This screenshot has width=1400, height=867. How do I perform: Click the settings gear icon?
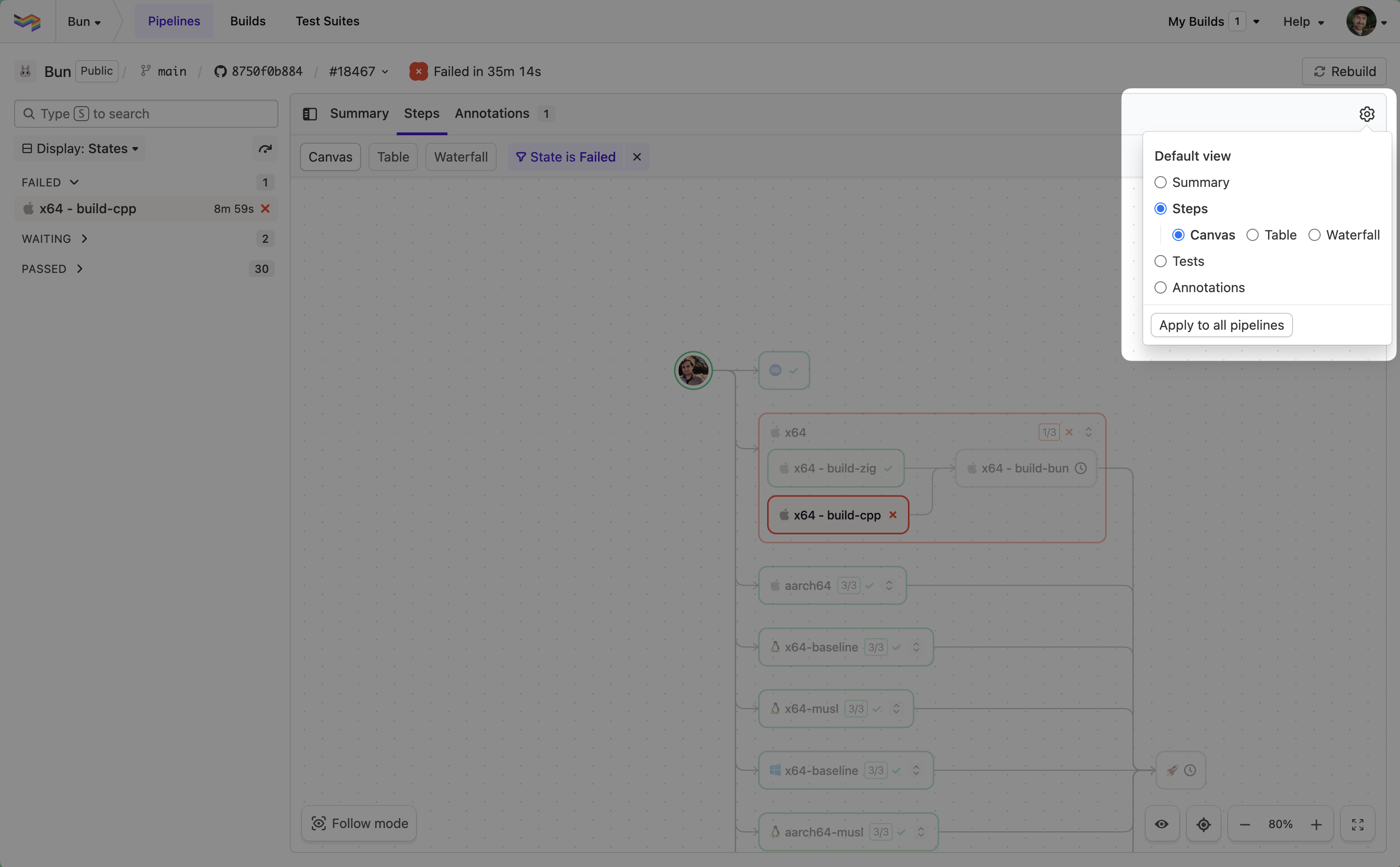(x=1366, y=114)
